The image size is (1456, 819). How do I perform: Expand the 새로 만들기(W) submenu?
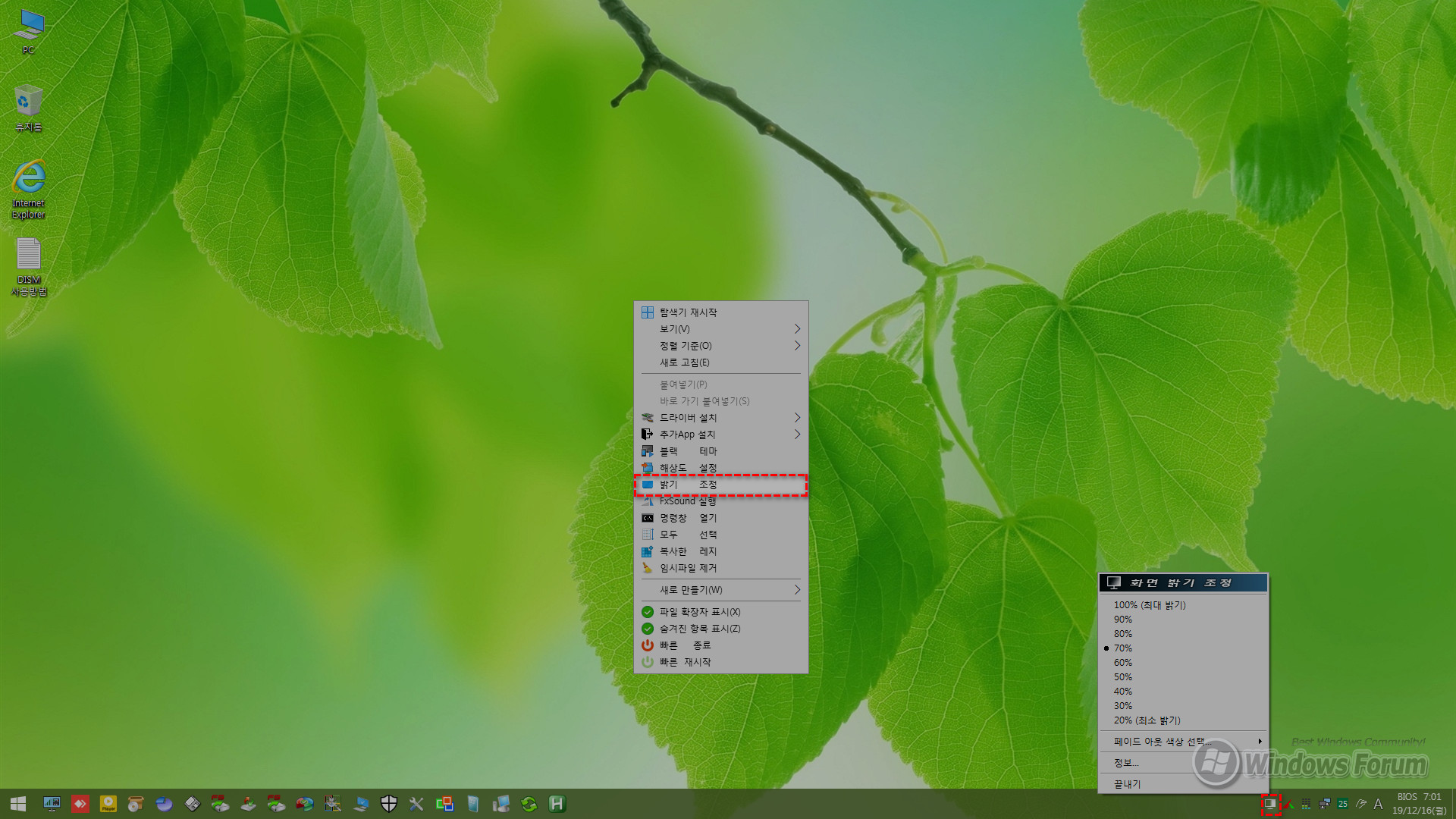pyautogui.click(x=721, y=590)
